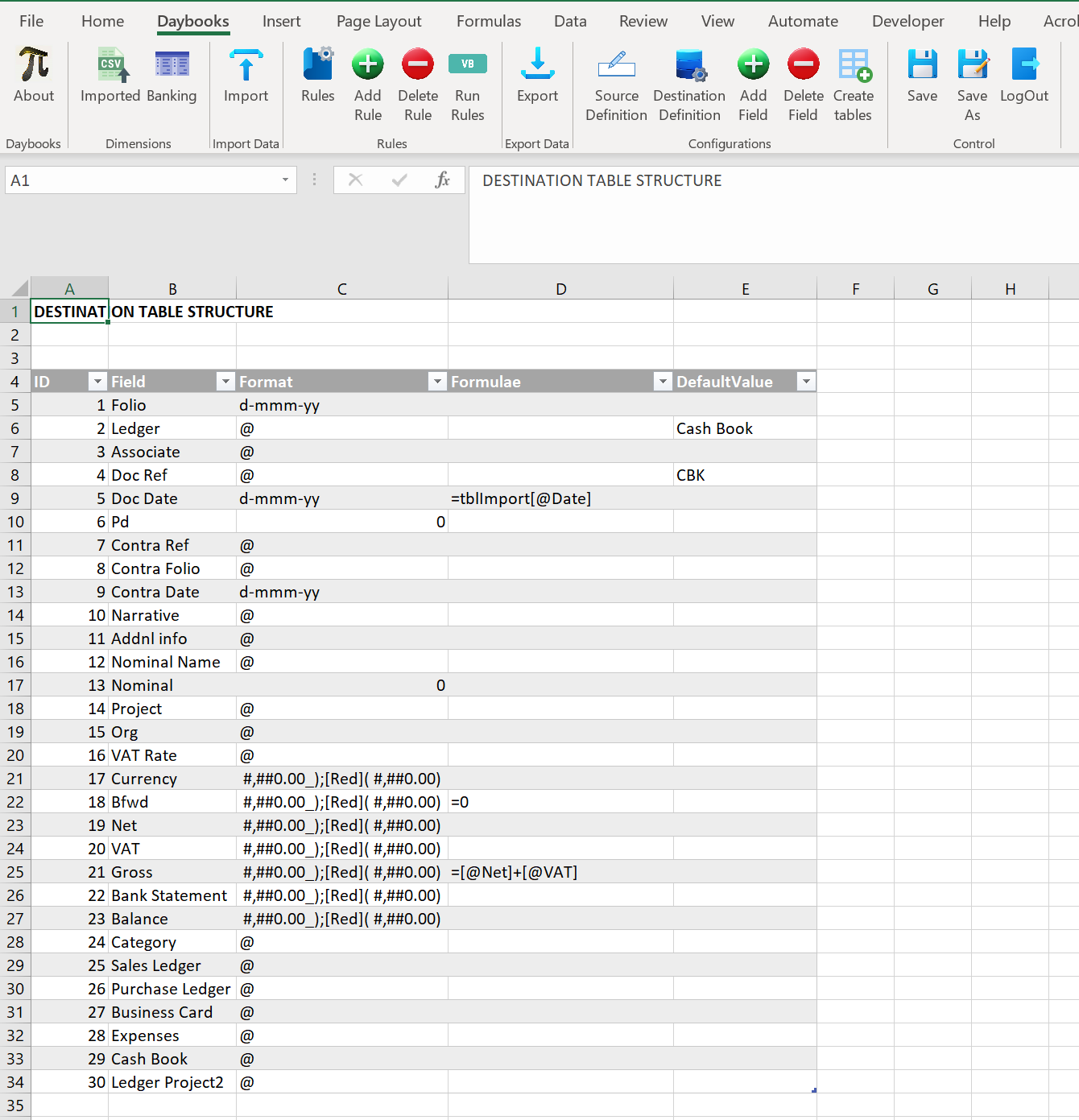Switch to the Automate ribbon tab
The height and width of the screenshot is (1120, 1079).
[803, 21]
